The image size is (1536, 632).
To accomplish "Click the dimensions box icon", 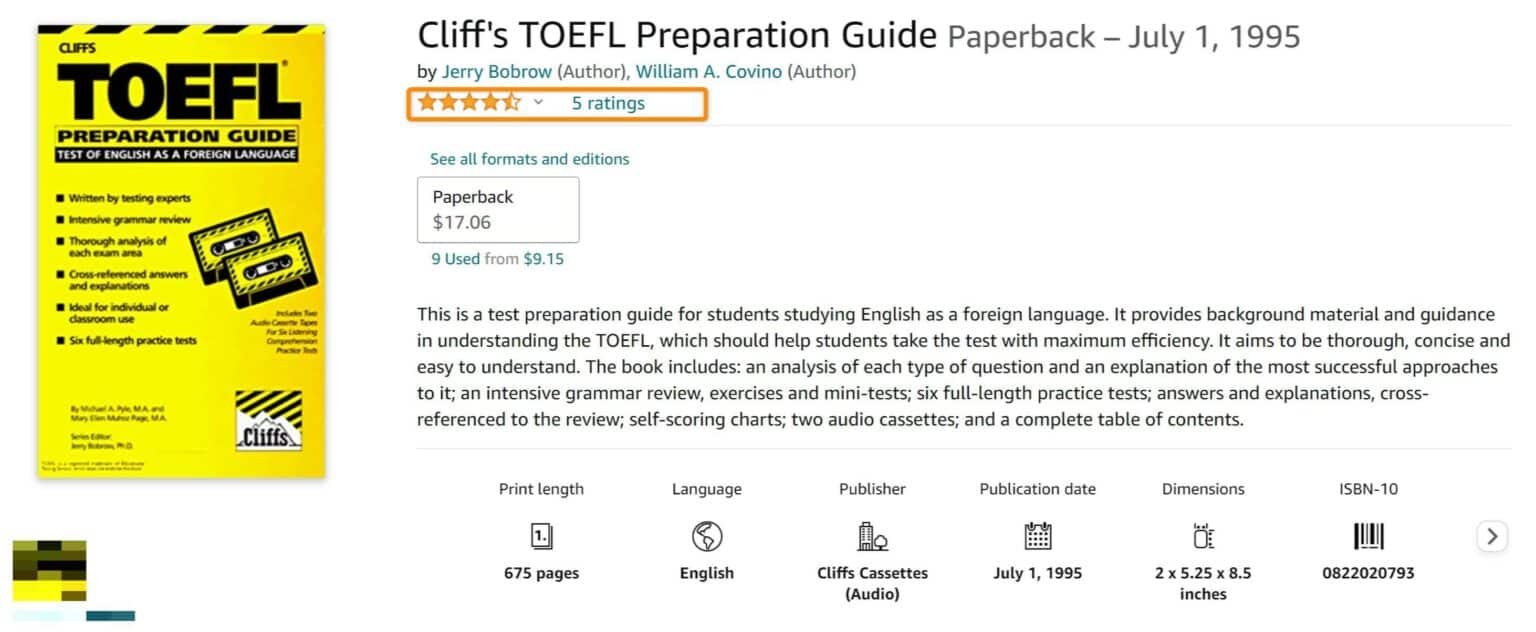I will pyautogui.click(x=1203, y=536).
